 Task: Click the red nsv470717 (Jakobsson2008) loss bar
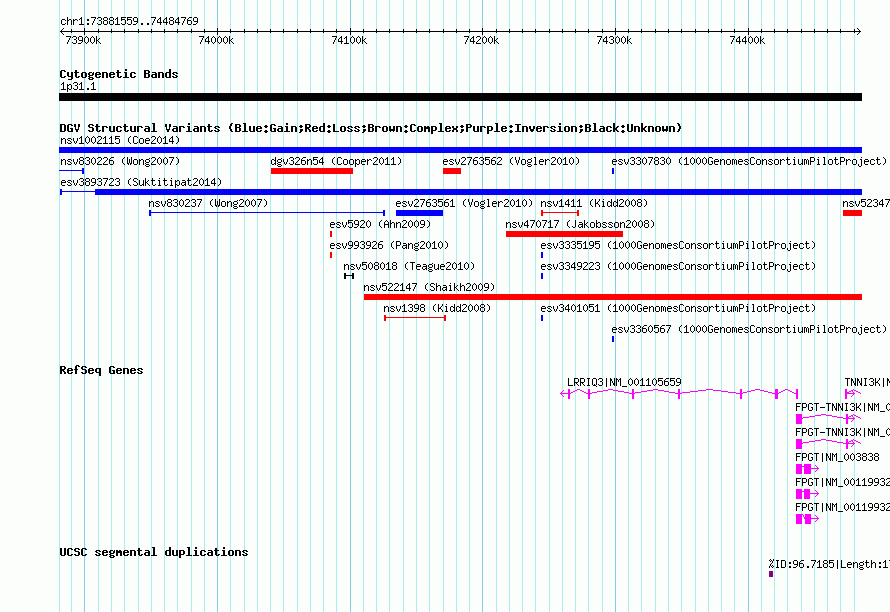point(564,234)
